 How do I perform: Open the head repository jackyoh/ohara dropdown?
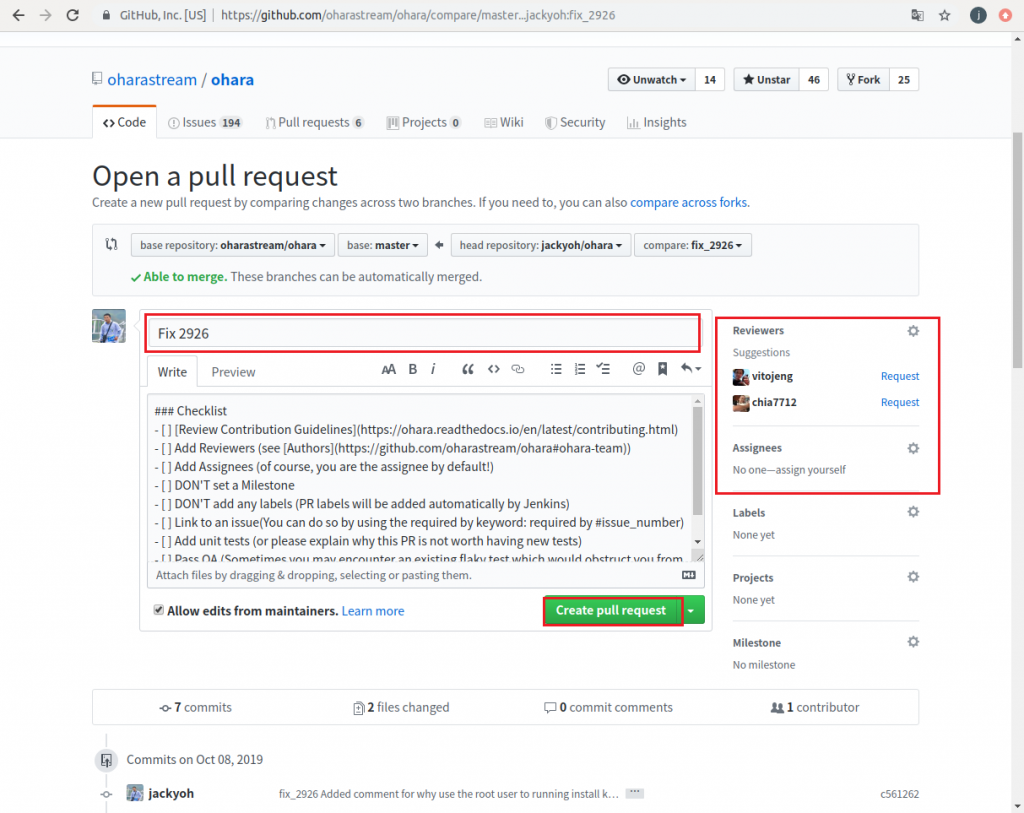[x=541, y=246]
